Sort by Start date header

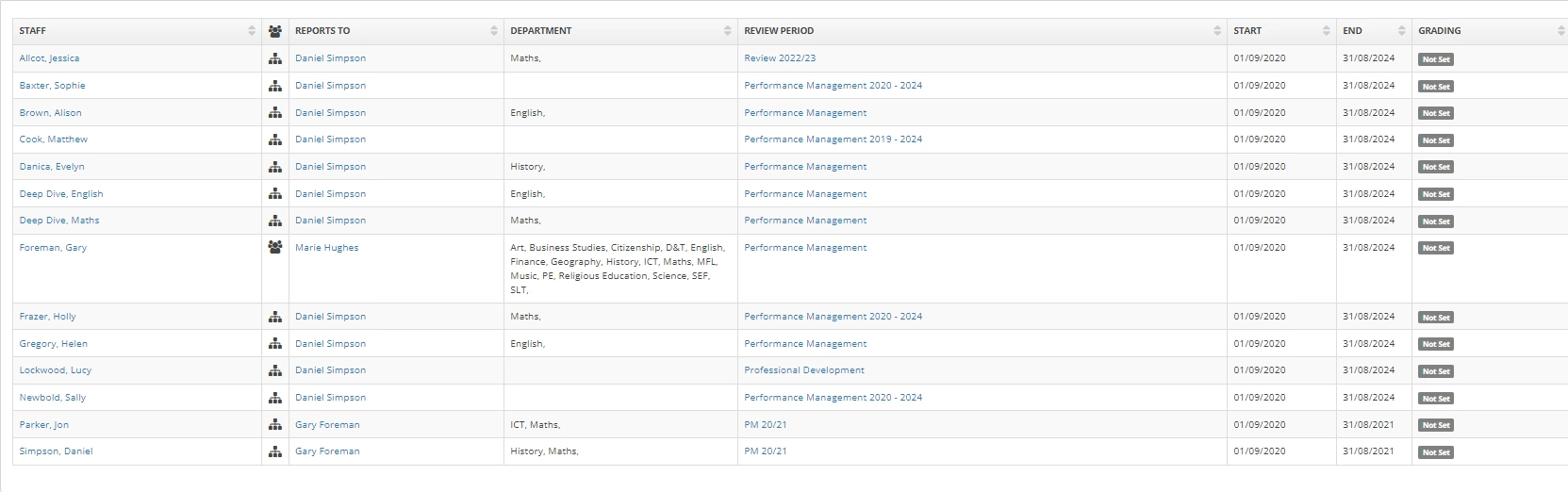click(1280, 31)
